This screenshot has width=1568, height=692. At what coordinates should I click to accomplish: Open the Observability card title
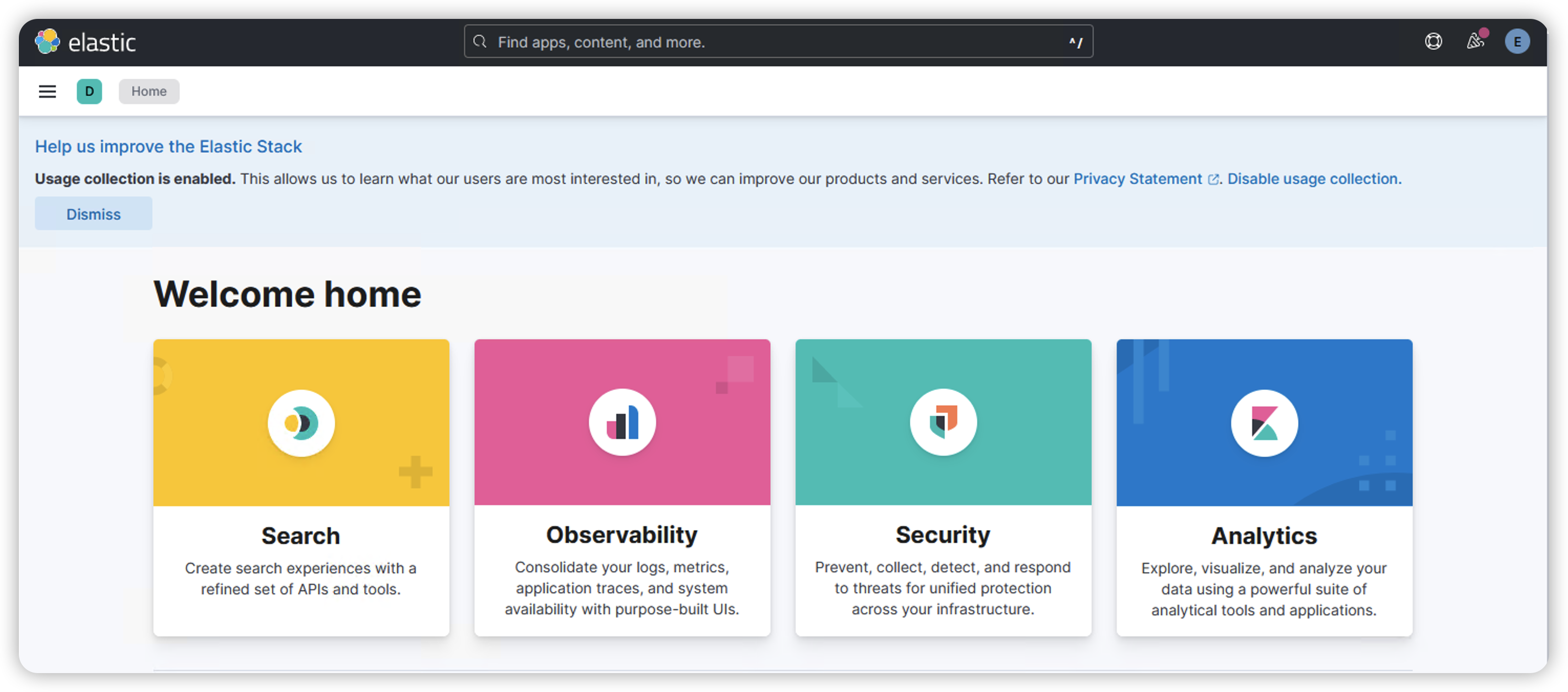621,534
